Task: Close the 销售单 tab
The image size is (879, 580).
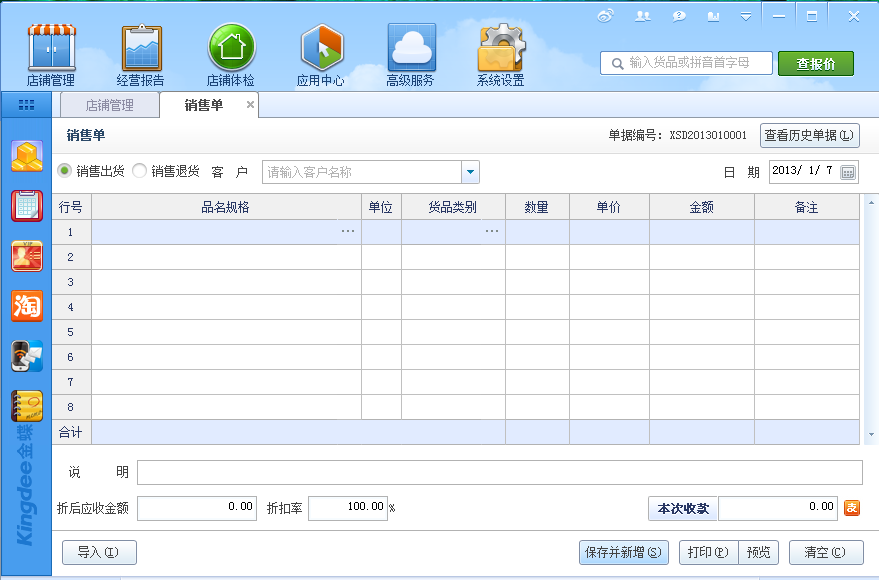Action: (250, 104)
